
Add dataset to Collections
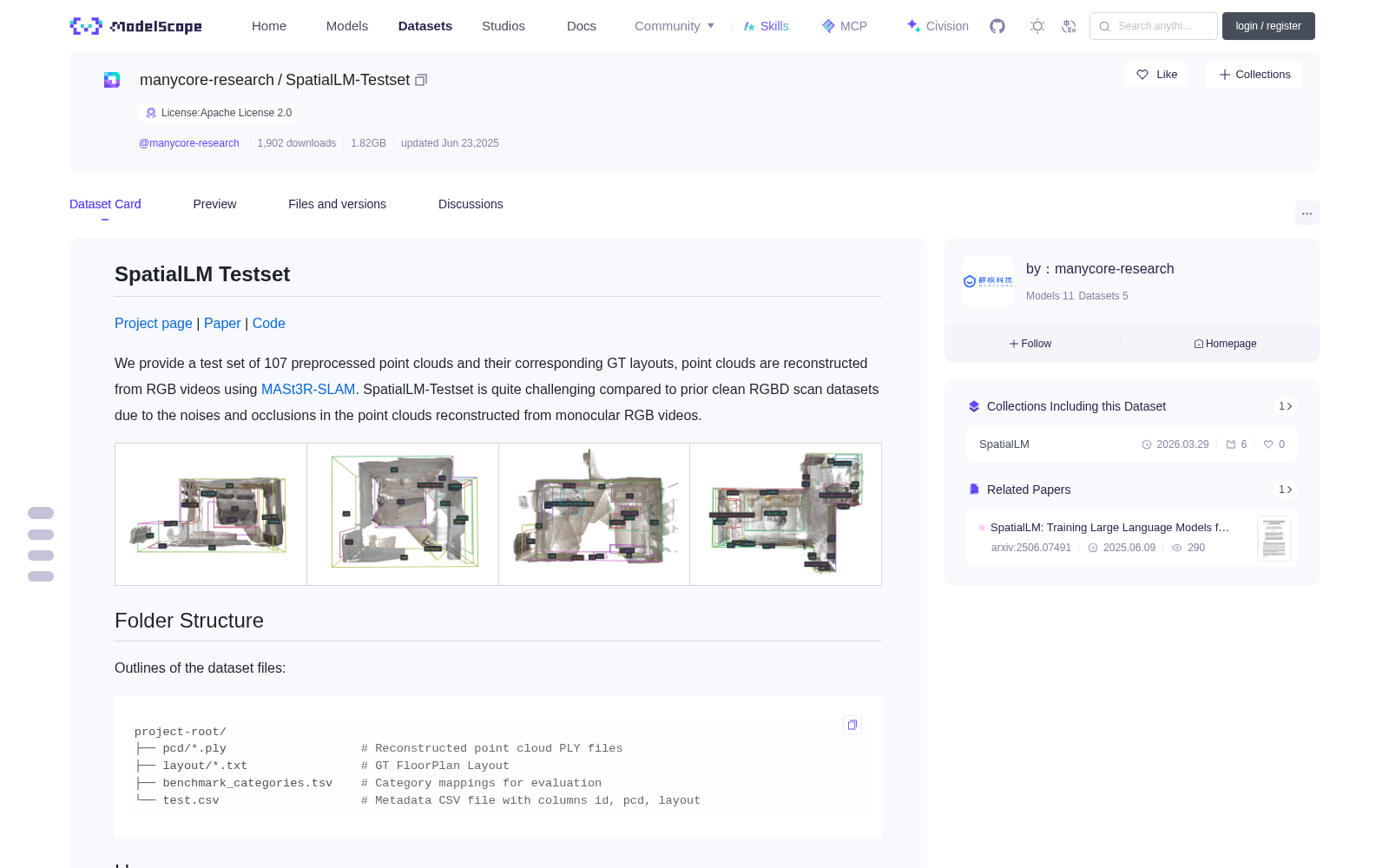(1254, 75)
